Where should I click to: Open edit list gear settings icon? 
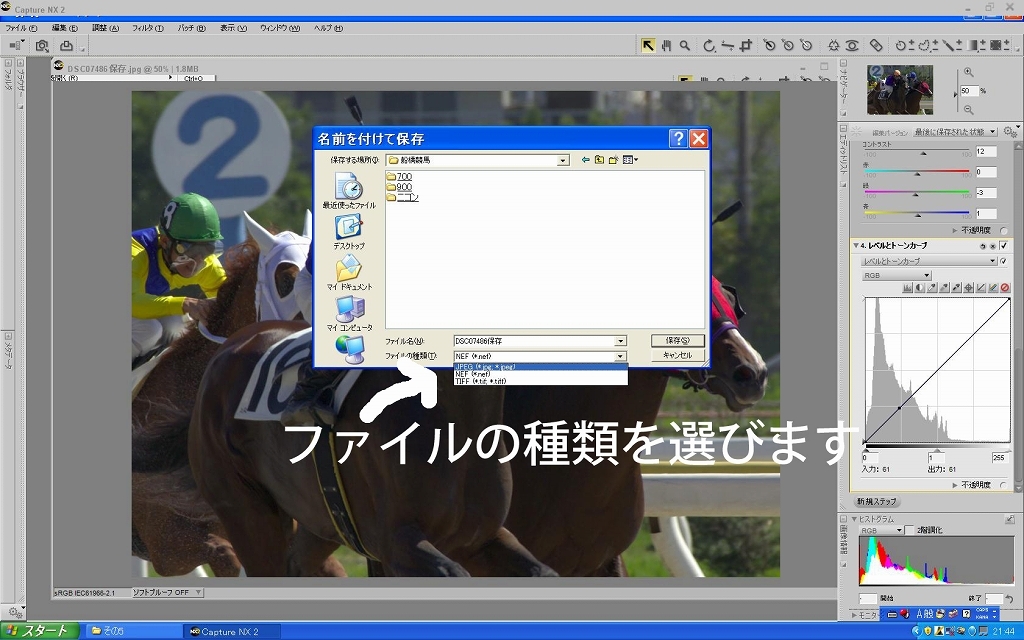(x=1010, y=131)
